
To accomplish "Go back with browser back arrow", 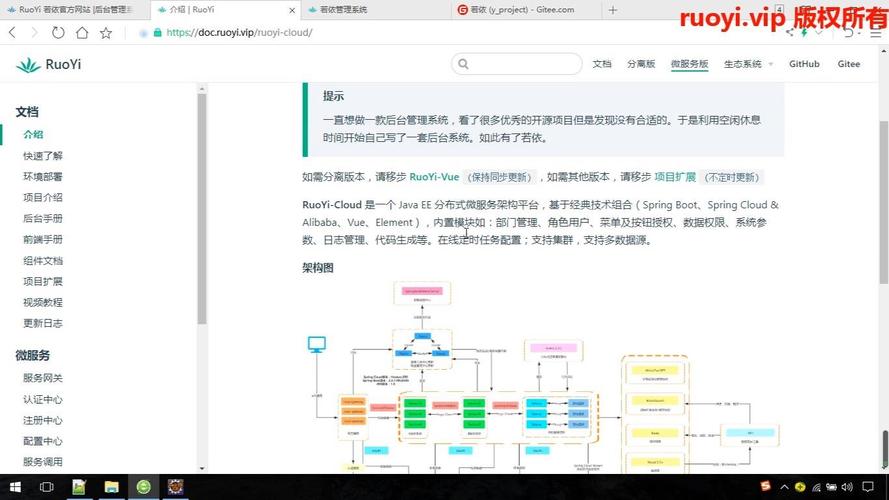I will click(12, 33).
